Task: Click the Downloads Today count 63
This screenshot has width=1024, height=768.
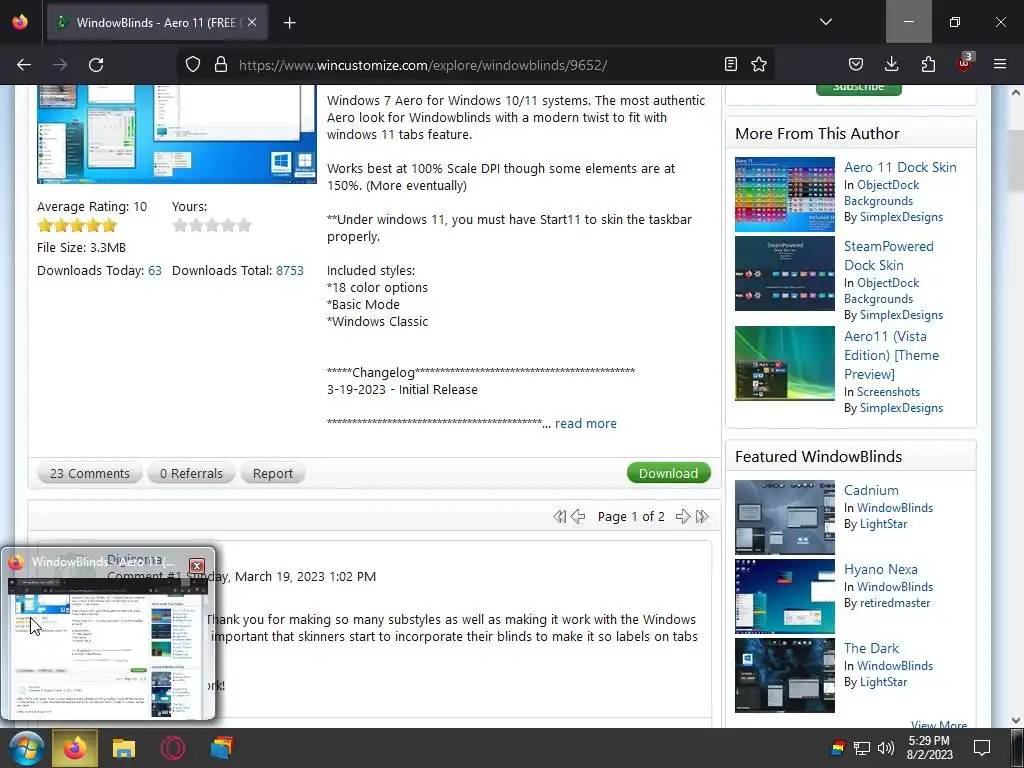Action: pos(155,270)
